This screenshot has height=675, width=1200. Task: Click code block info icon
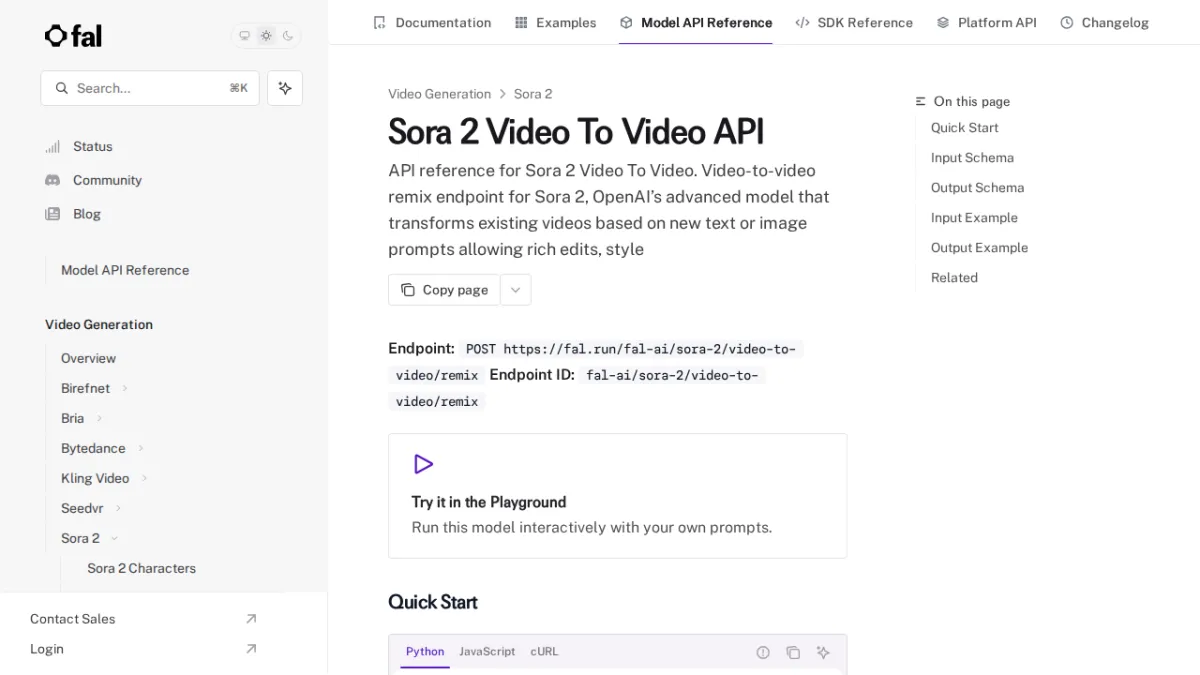(763, 652)
